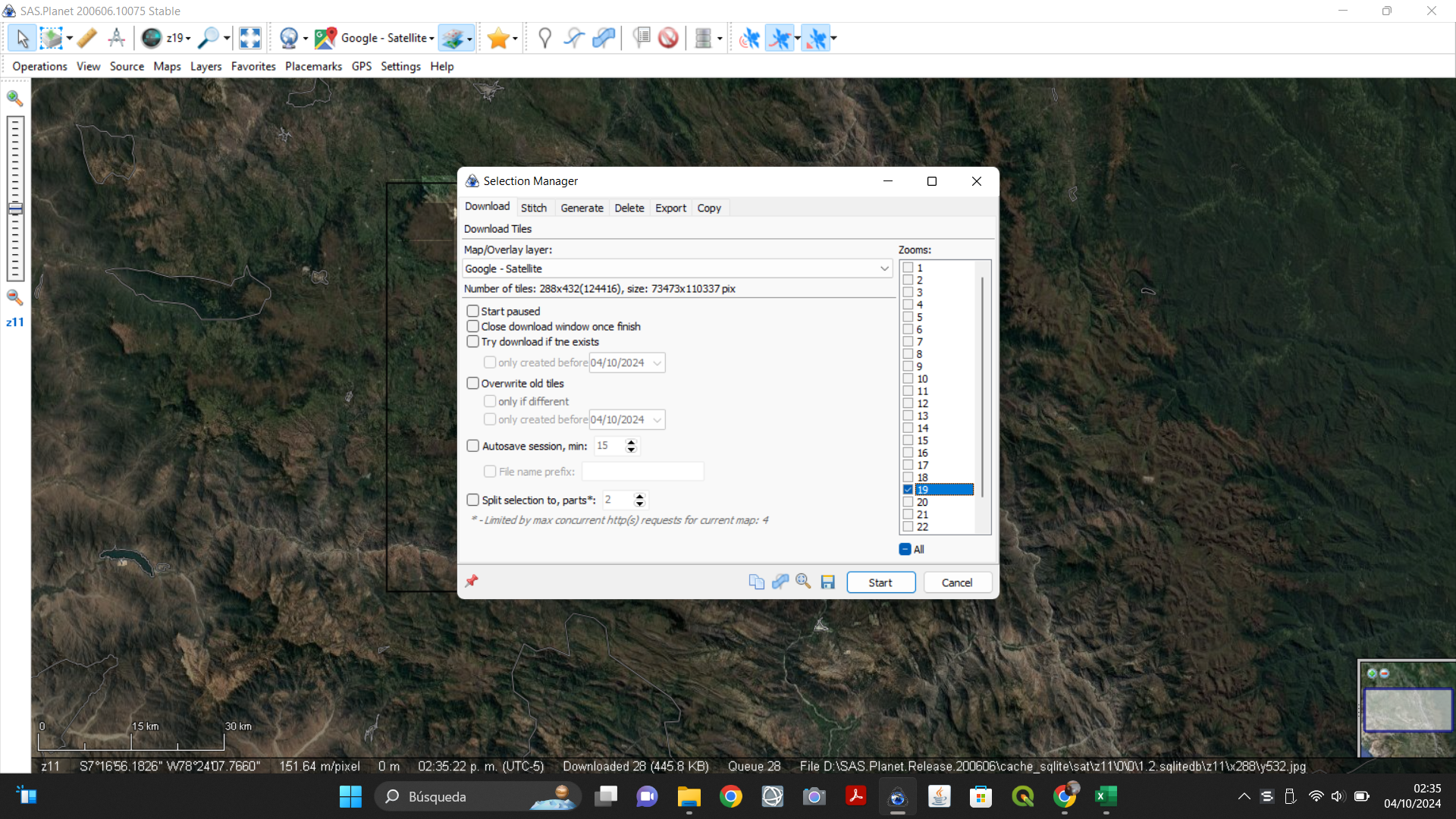Click the autosave minutes spinner field
1456x819 pixels.
(610, 446)
